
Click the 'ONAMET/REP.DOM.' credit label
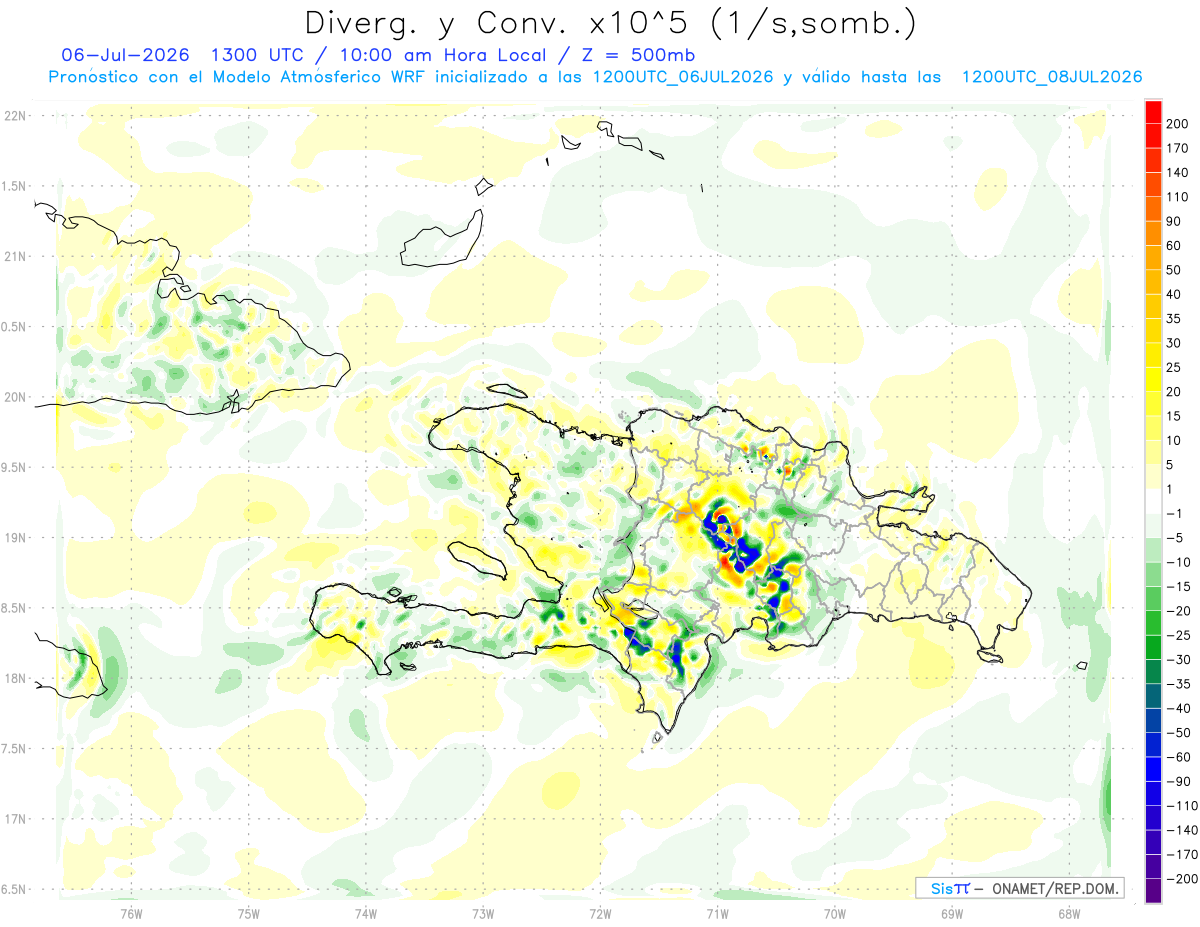point(1053,888)
